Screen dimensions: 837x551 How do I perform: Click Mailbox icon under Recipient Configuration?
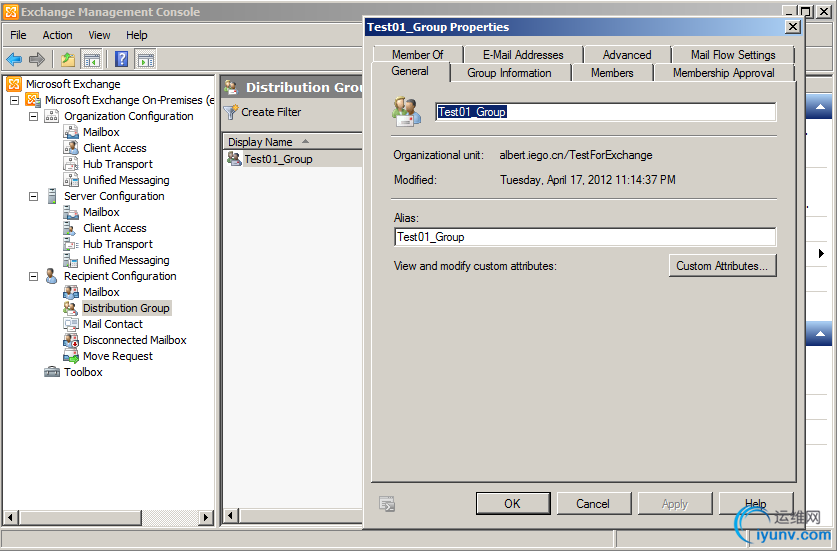[71, 292]
